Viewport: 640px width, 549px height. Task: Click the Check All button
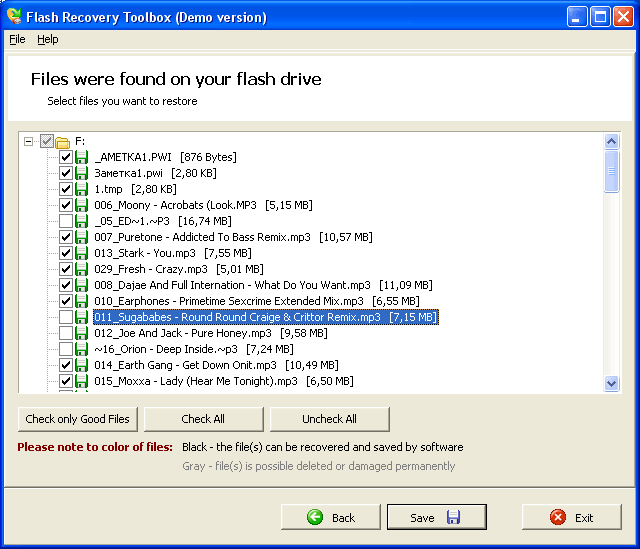(203, 419)
